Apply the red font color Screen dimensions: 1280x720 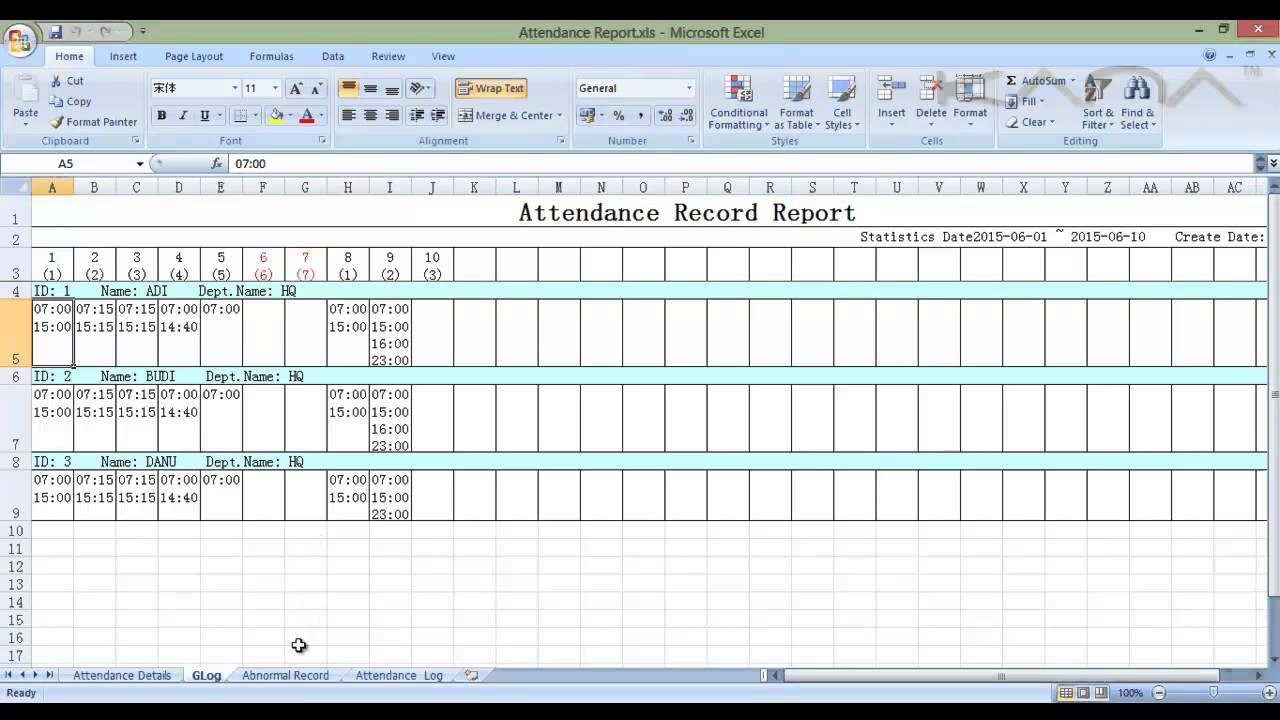[x=307, y=115]
